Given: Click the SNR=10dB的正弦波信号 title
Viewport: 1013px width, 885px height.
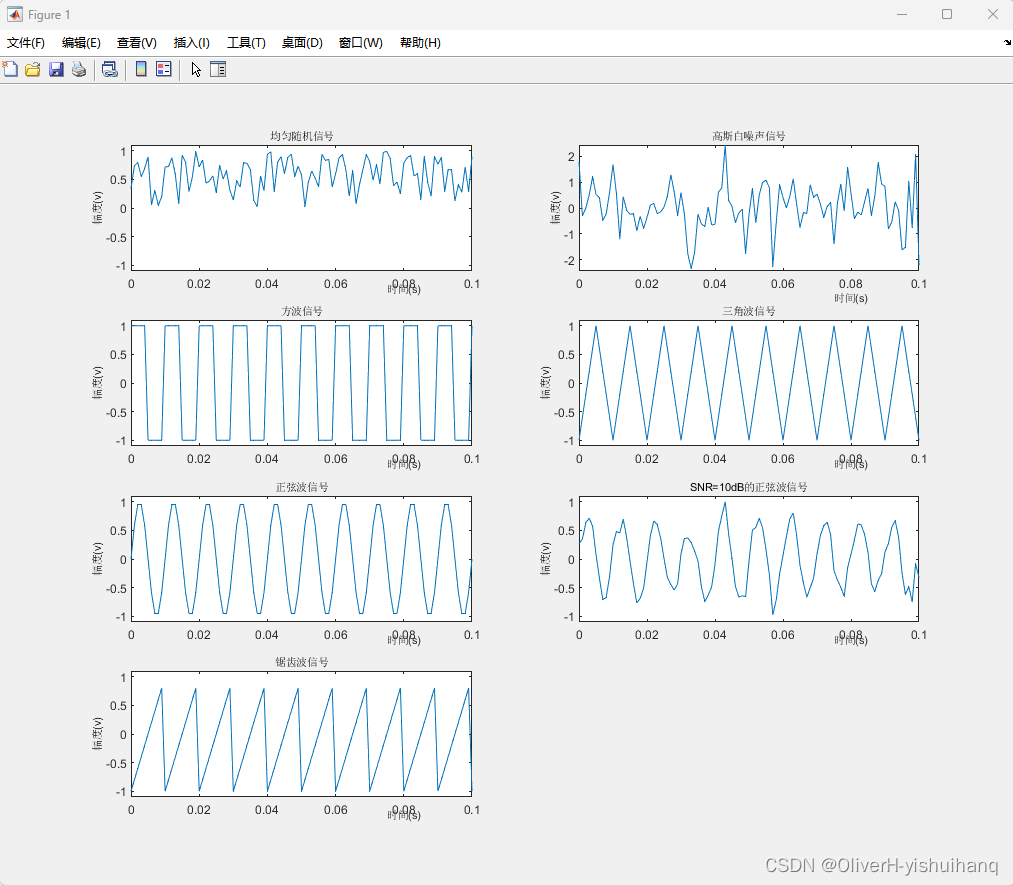Looking at the screenshot, I should 749,486.
